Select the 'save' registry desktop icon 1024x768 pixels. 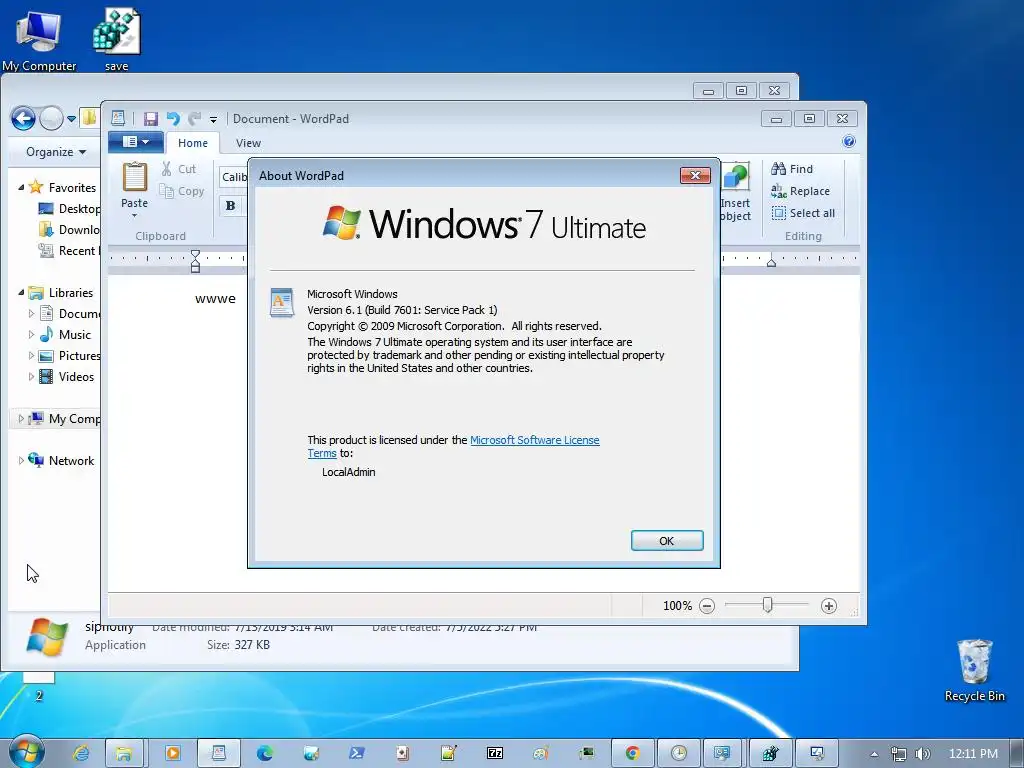116,40
